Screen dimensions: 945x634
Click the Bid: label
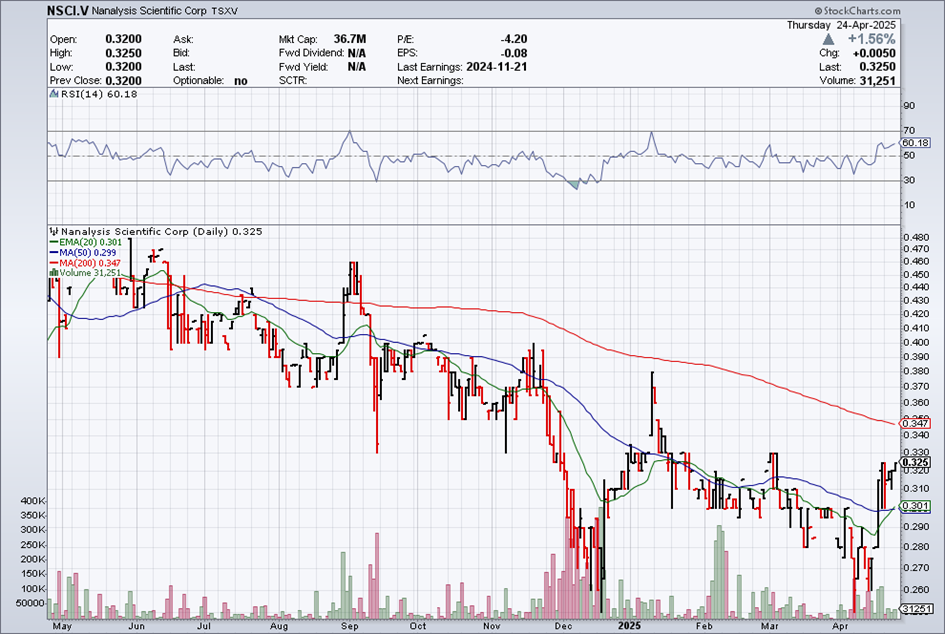183,54
